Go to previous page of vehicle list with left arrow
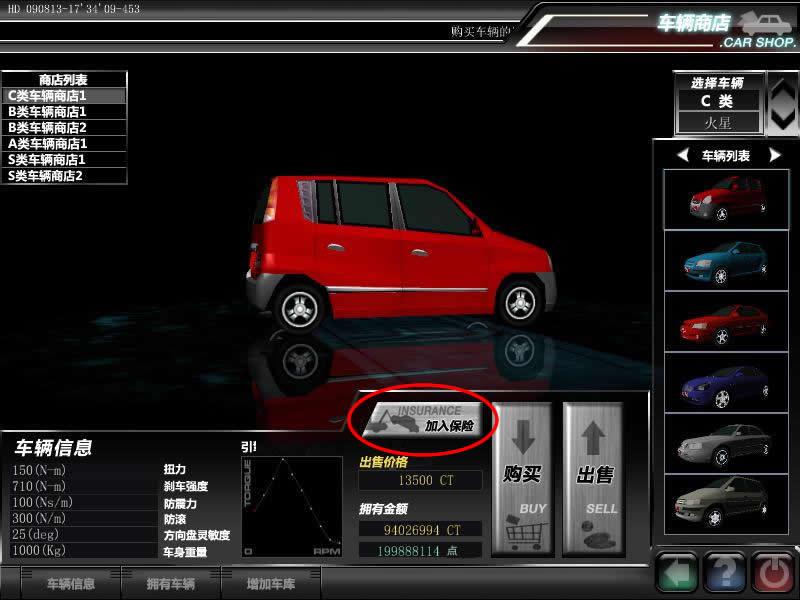The image size is (800, 600). point(683,156)
